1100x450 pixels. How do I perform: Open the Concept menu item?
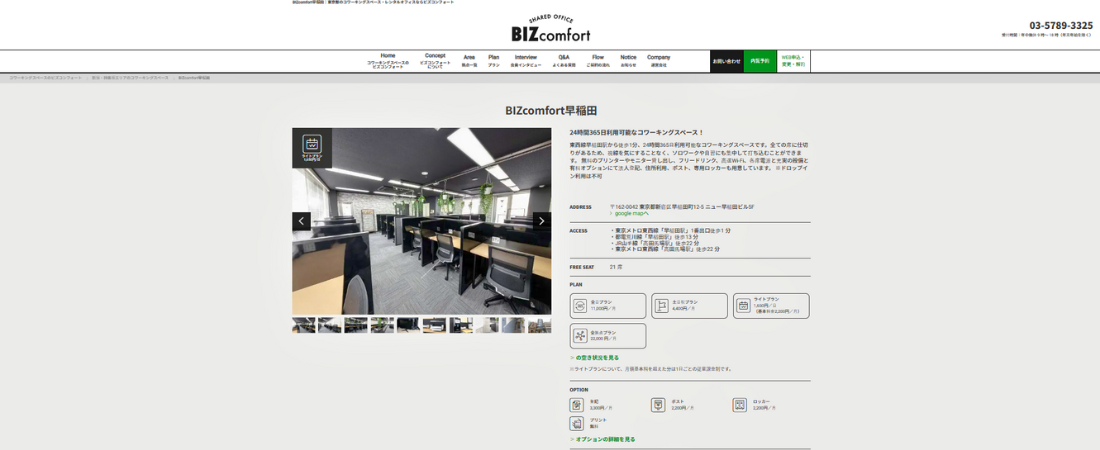[435, 60]
